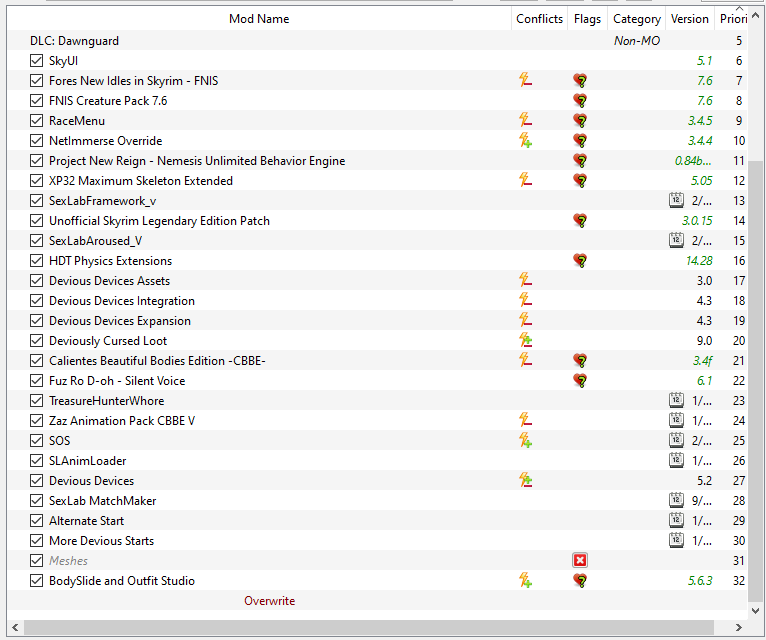Click BodySlide and Outfit Studio conflict icon
This screenshot has height=640, width=766.
click(x=525, y=580)
